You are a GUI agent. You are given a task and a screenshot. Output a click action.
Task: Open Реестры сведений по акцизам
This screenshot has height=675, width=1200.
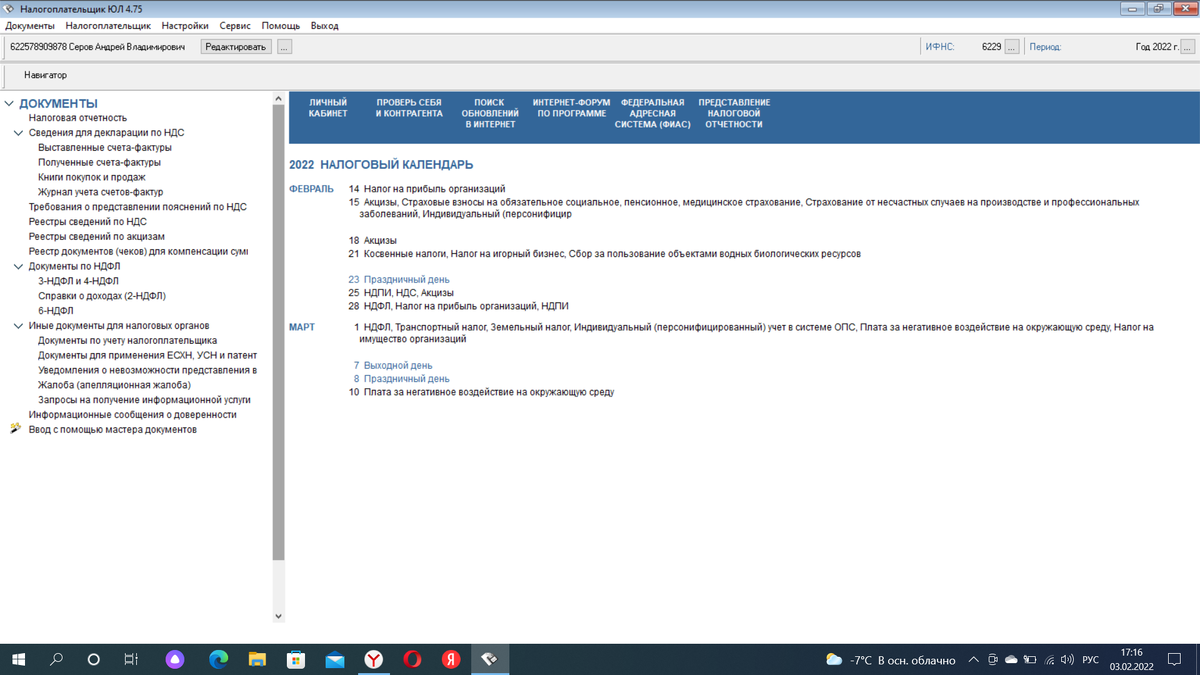pos(97,237)
